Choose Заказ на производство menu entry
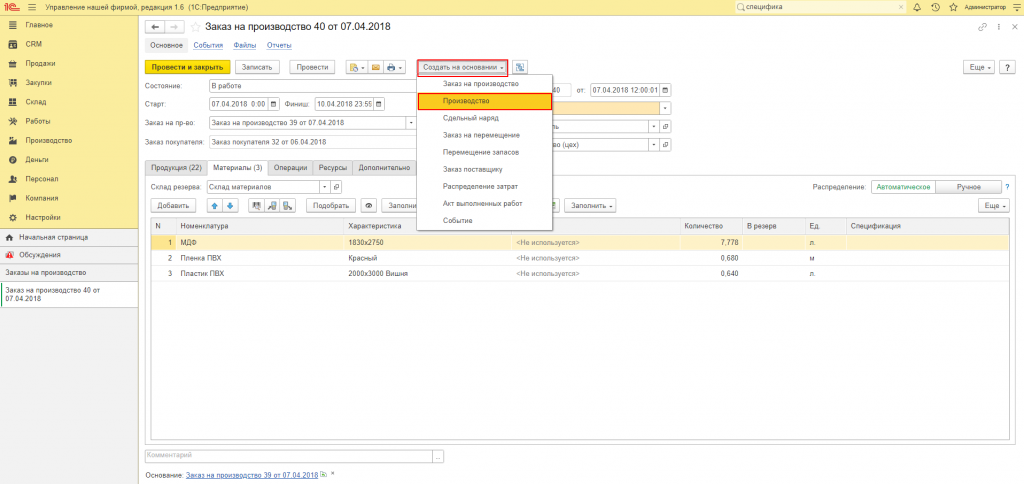The image size is (1024, 484). (x=485, y=84)
